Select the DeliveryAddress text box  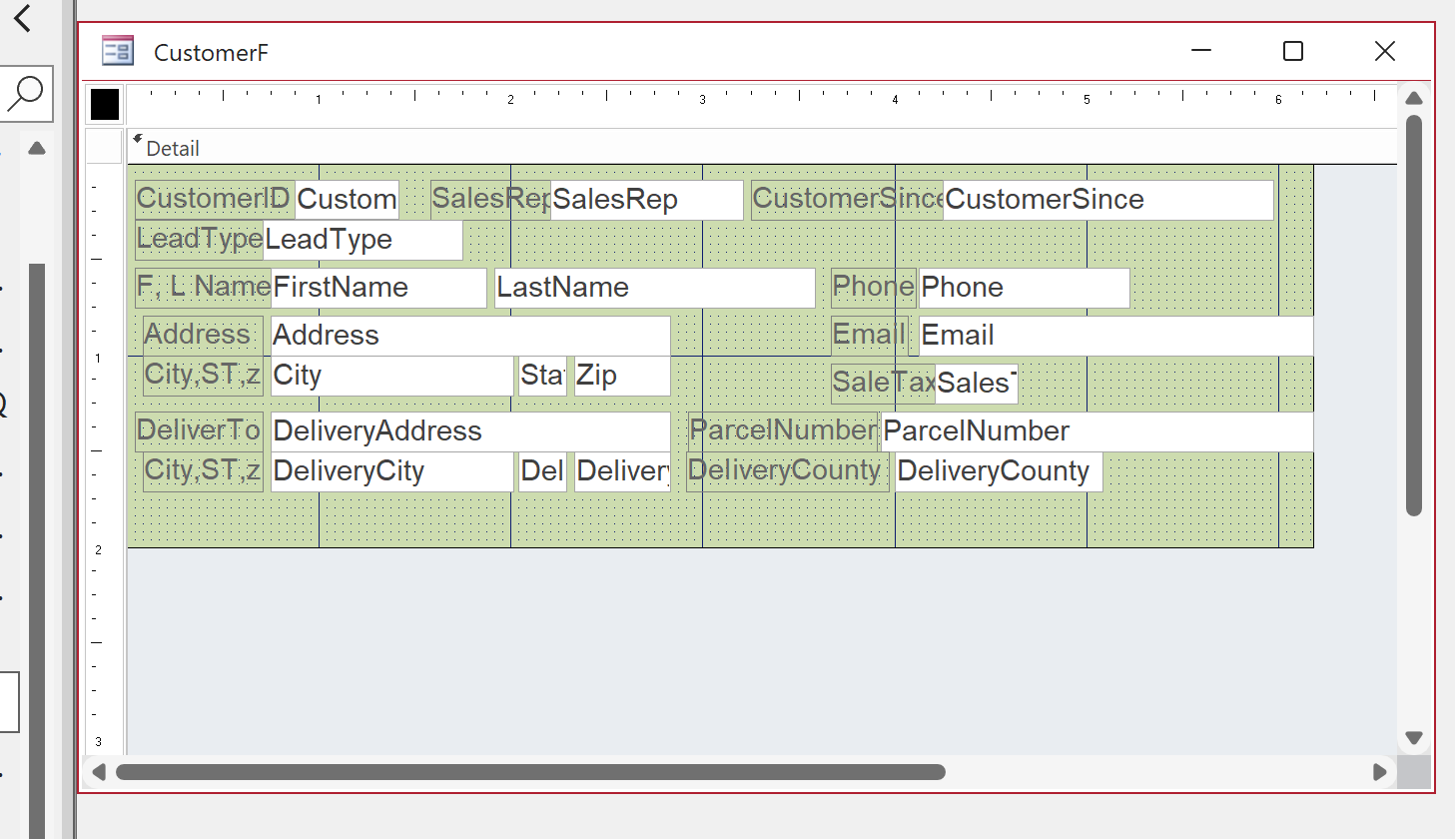[x=469, y=431]
